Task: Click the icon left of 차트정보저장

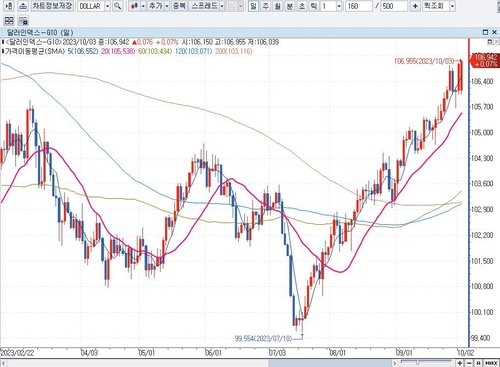Action: pos(22,6)
